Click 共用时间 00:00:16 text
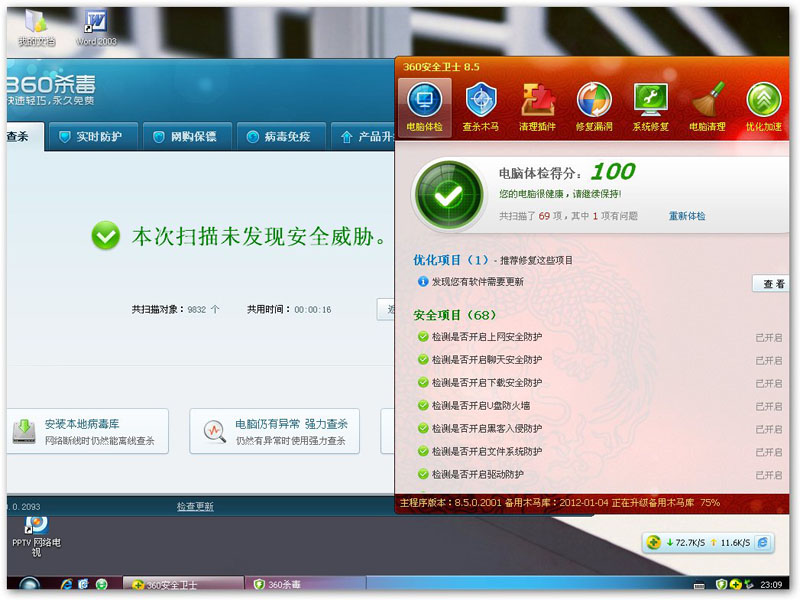 coord(289,309)
